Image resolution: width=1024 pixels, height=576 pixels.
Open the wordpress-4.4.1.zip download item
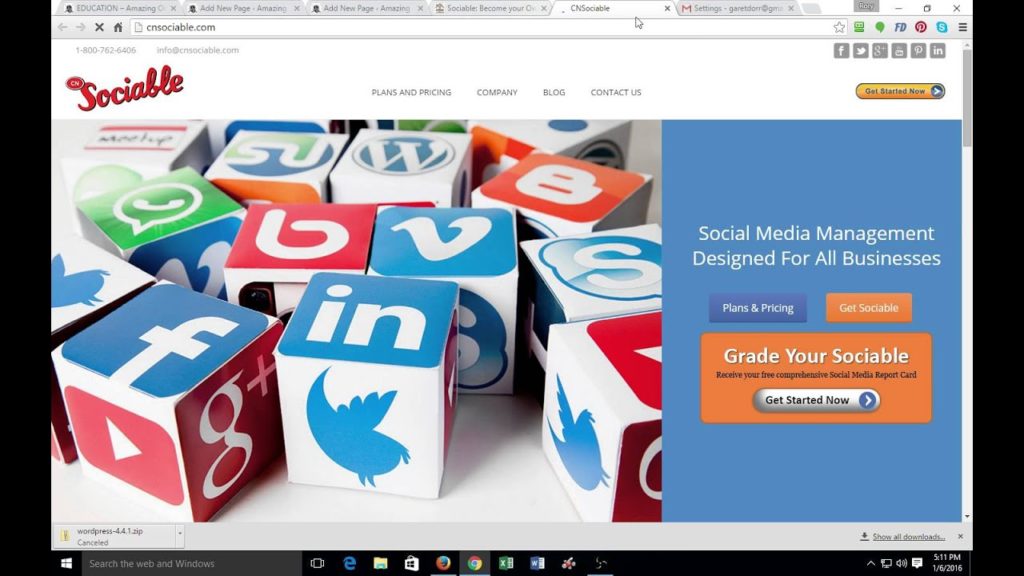tap(115, 536)
